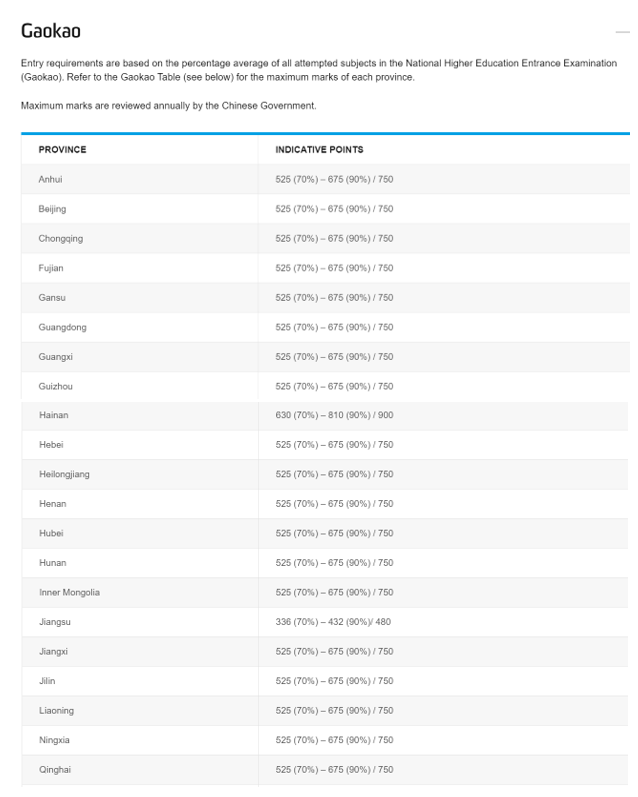Click the Anhui province row
Image resolution: width=638 pixels, height=797 pixels.
click(325, 179)
